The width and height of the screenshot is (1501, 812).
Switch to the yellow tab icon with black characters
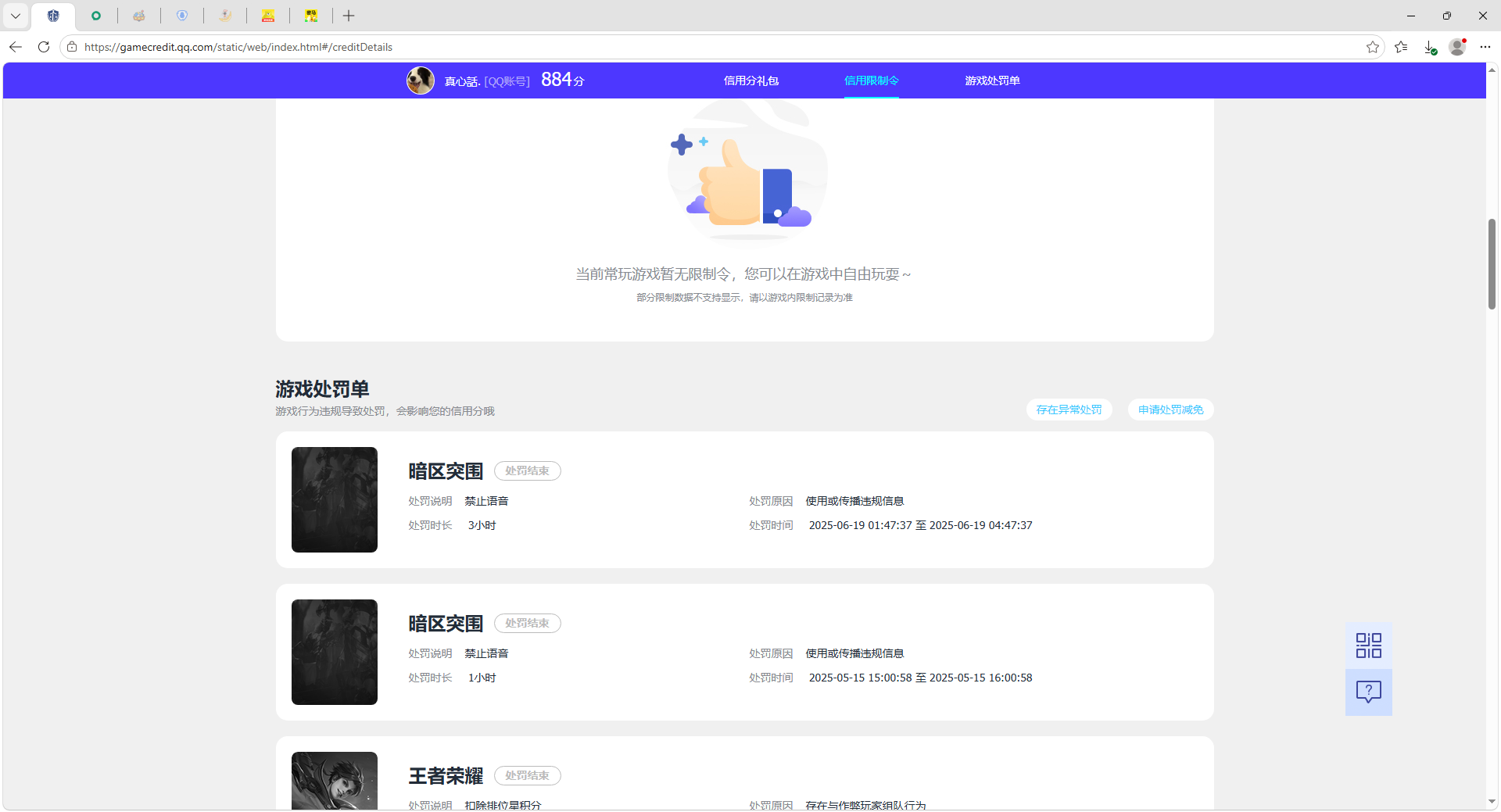click(311, 16)
